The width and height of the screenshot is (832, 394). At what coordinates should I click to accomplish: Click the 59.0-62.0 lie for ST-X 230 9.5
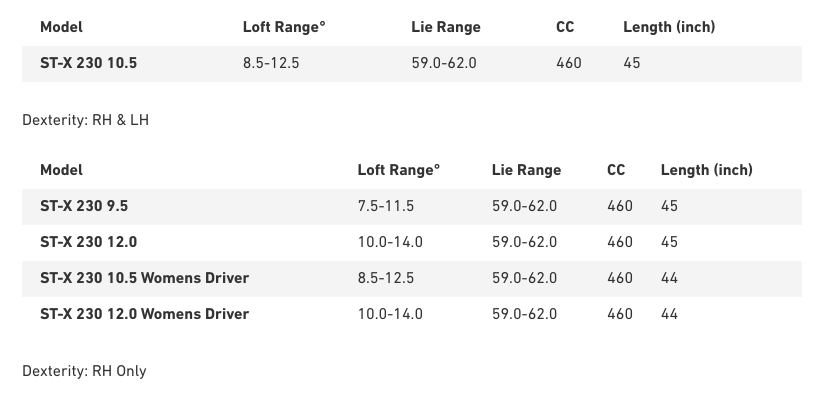tap(524, 206)
